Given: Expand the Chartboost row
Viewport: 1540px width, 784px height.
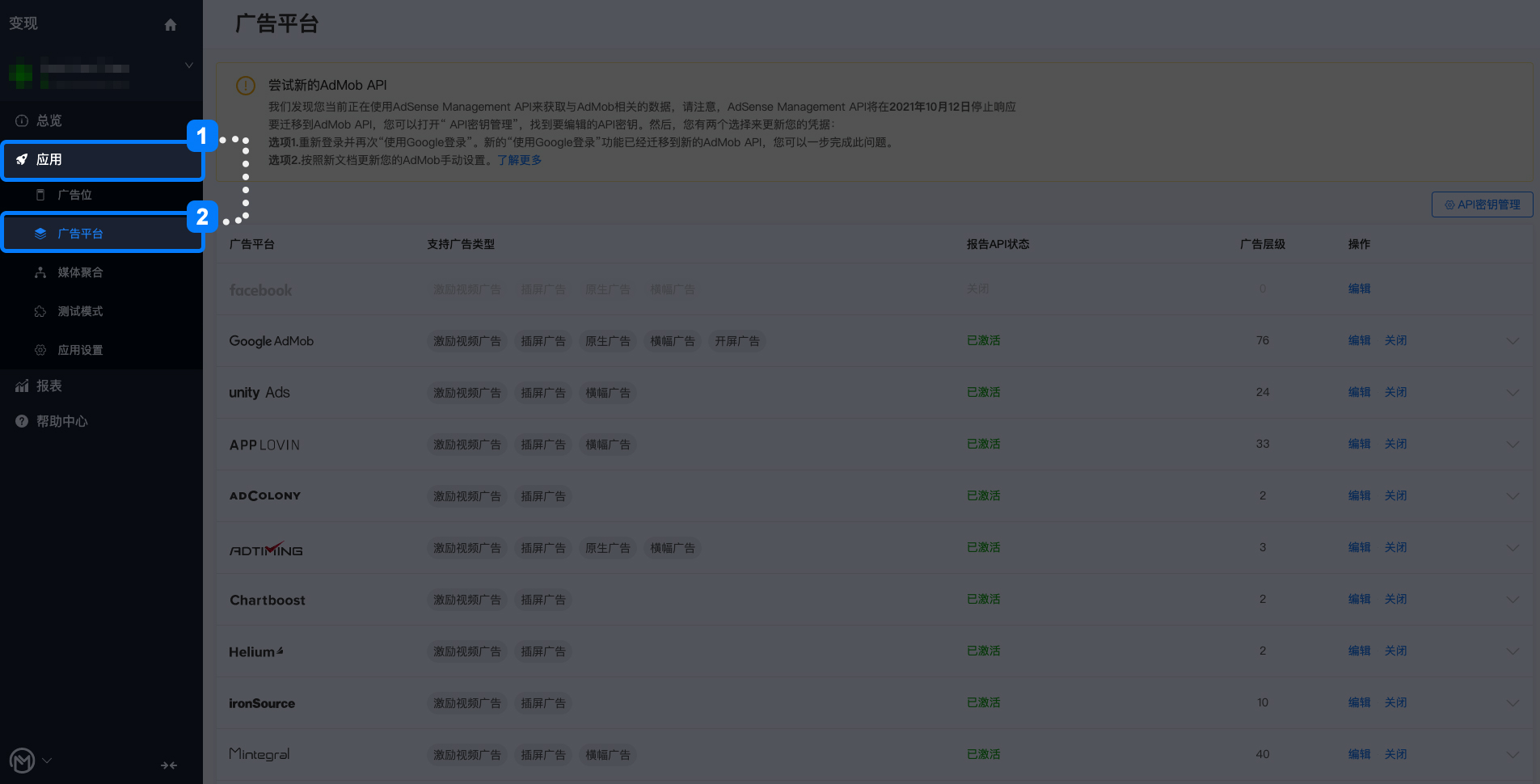Looking at the screenshot, I should point(1513,600).
